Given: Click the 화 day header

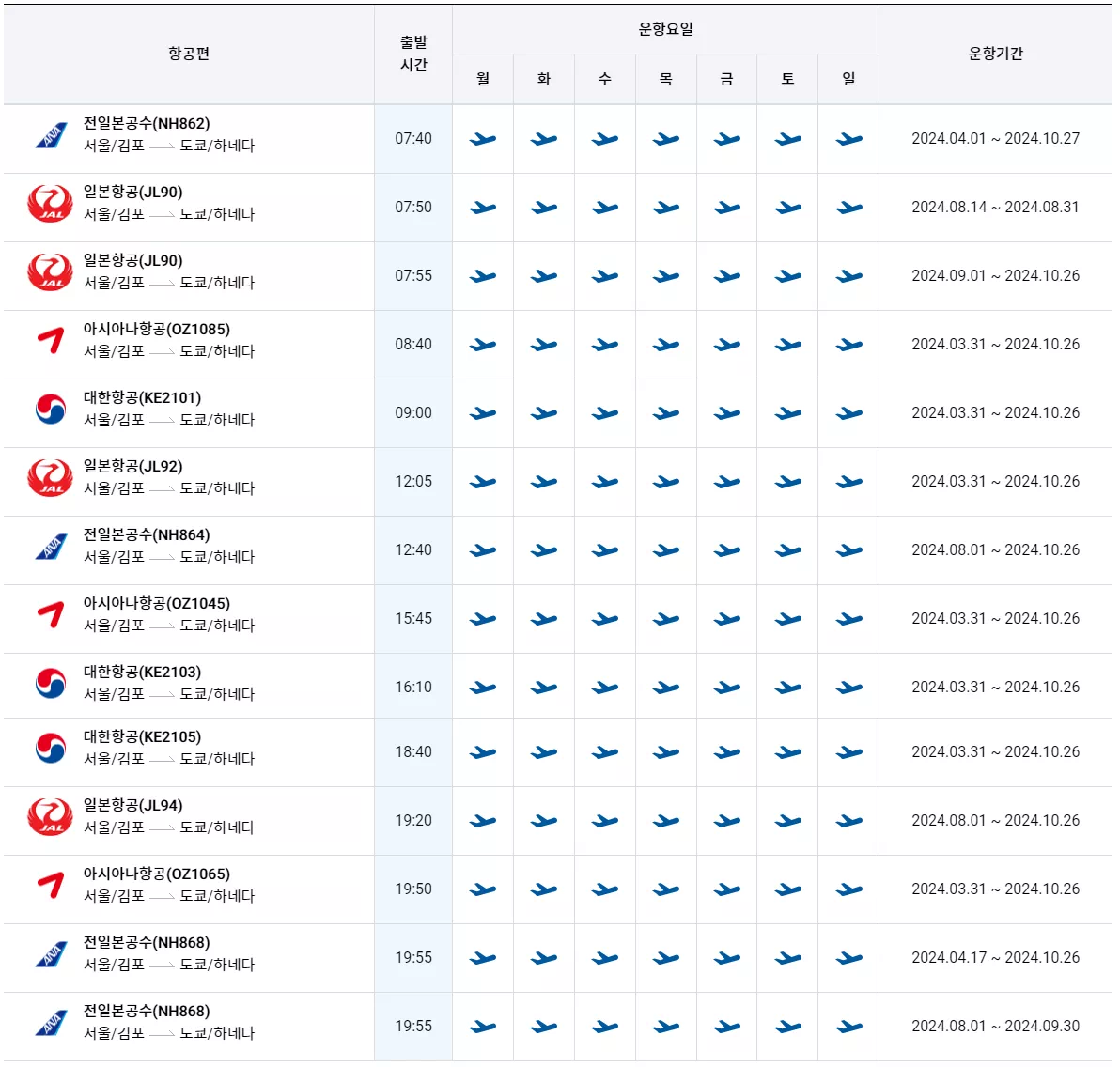Looking at the screenshot, I should pyautogui.click(x=544, y=79).
